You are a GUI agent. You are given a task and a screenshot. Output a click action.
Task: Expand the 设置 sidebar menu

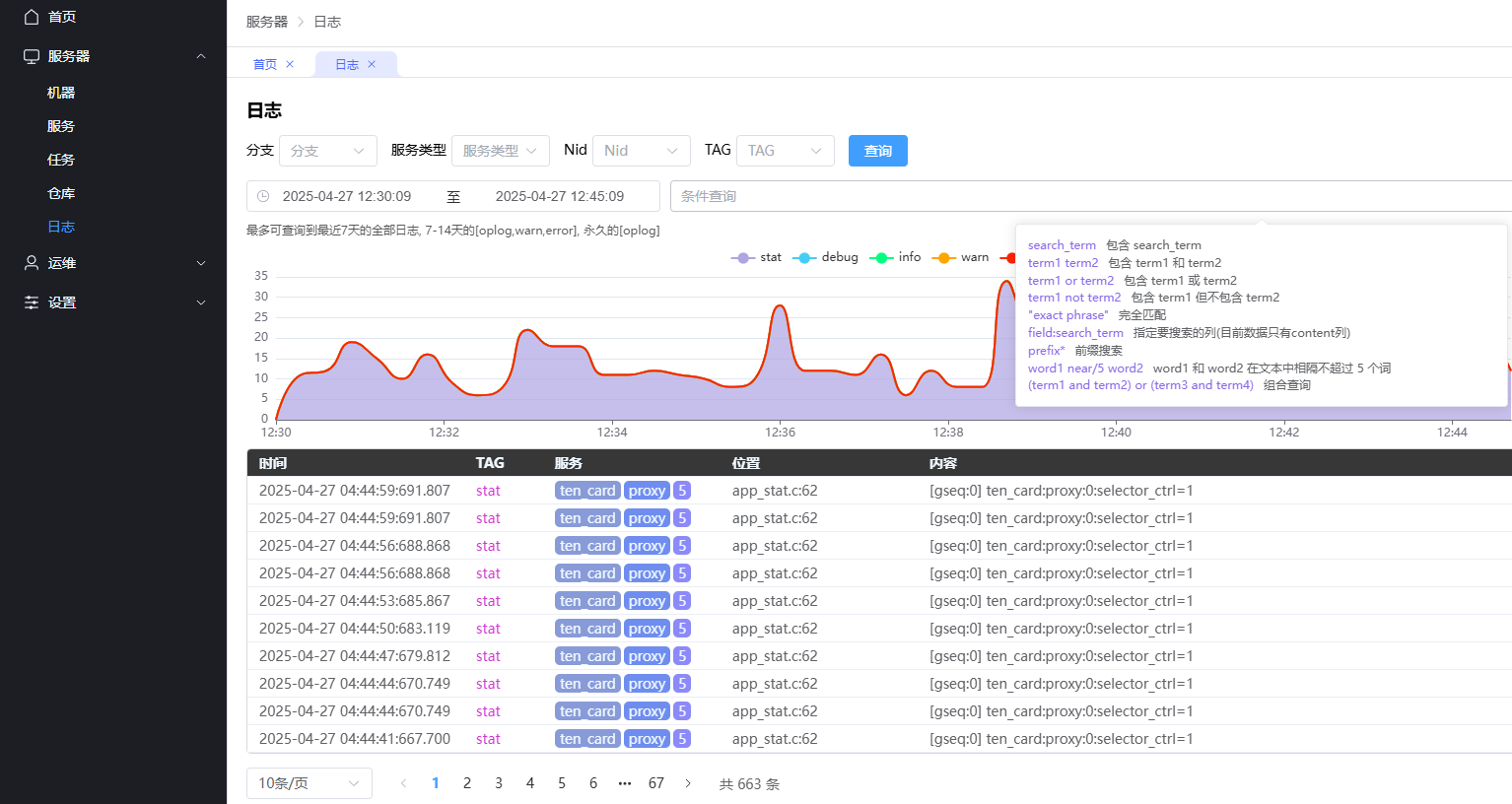[x=201, y=302]
